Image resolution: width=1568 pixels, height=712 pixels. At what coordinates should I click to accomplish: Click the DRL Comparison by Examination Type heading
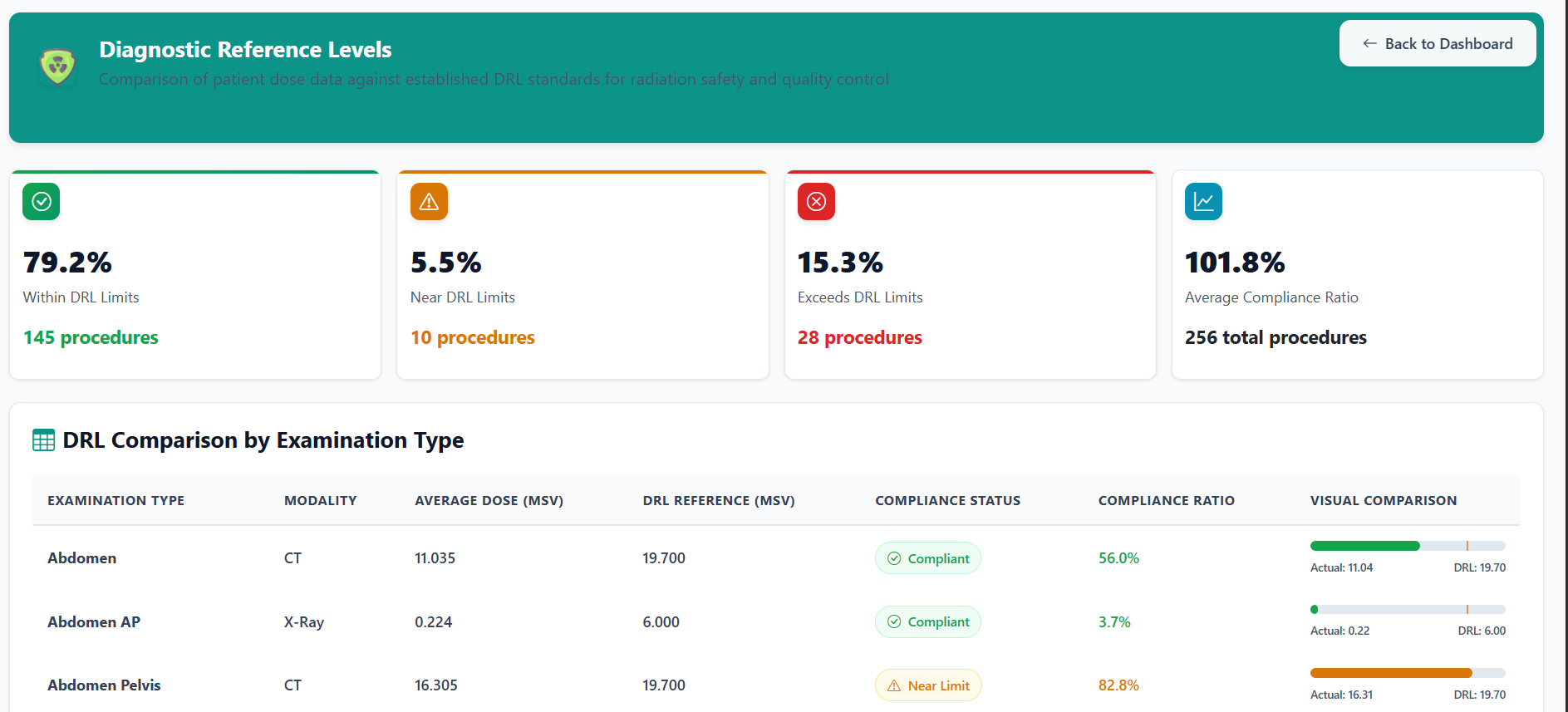[x=263, y=440]
